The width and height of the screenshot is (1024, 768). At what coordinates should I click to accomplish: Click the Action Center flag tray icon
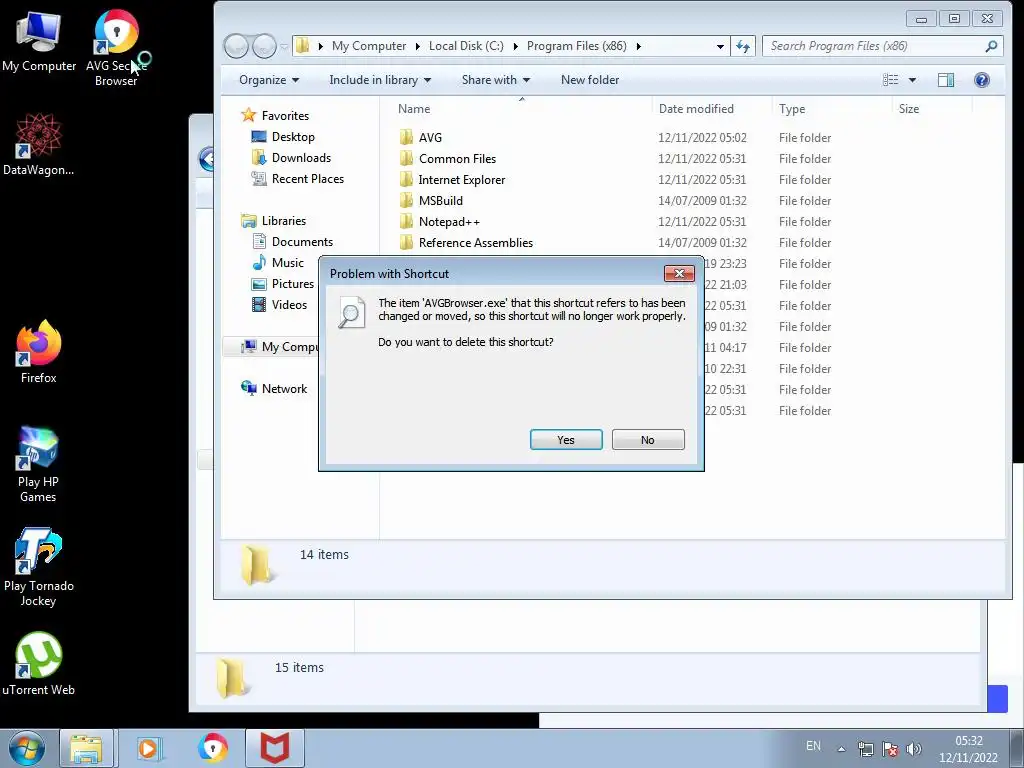(889, 749)
